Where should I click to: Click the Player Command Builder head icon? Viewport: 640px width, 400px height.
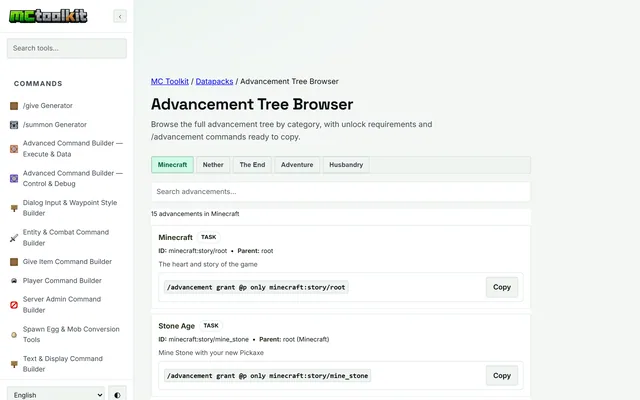pyautogui.click(x=14, y=280)
